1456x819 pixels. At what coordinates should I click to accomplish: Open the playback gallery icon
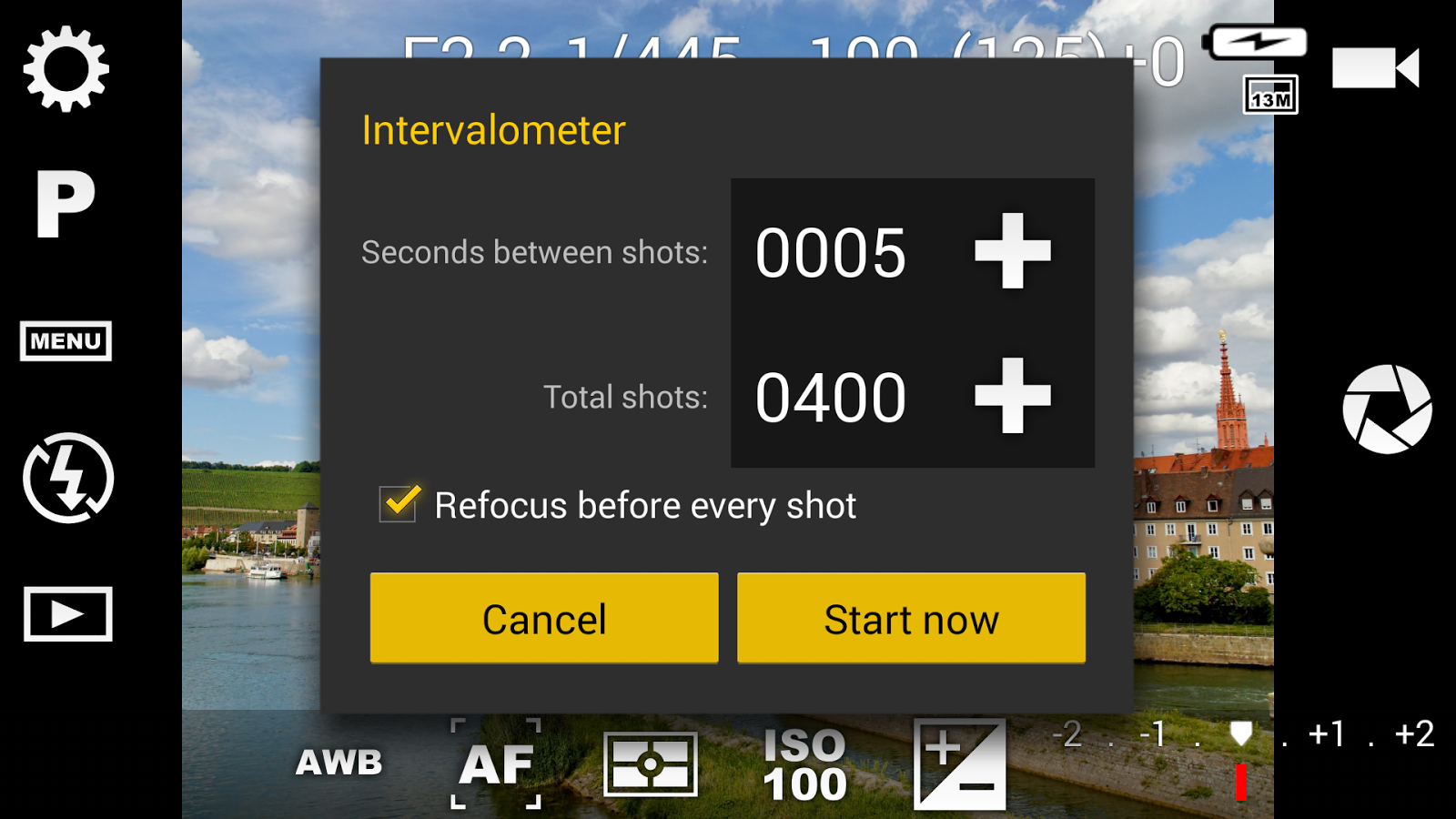coord(68,614)
